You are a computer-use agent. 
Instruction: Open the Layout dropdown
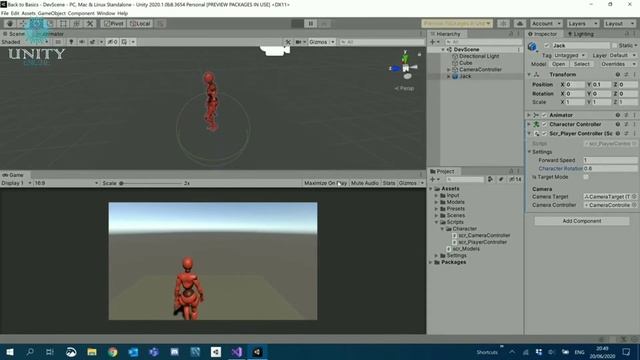coord(619,24)
